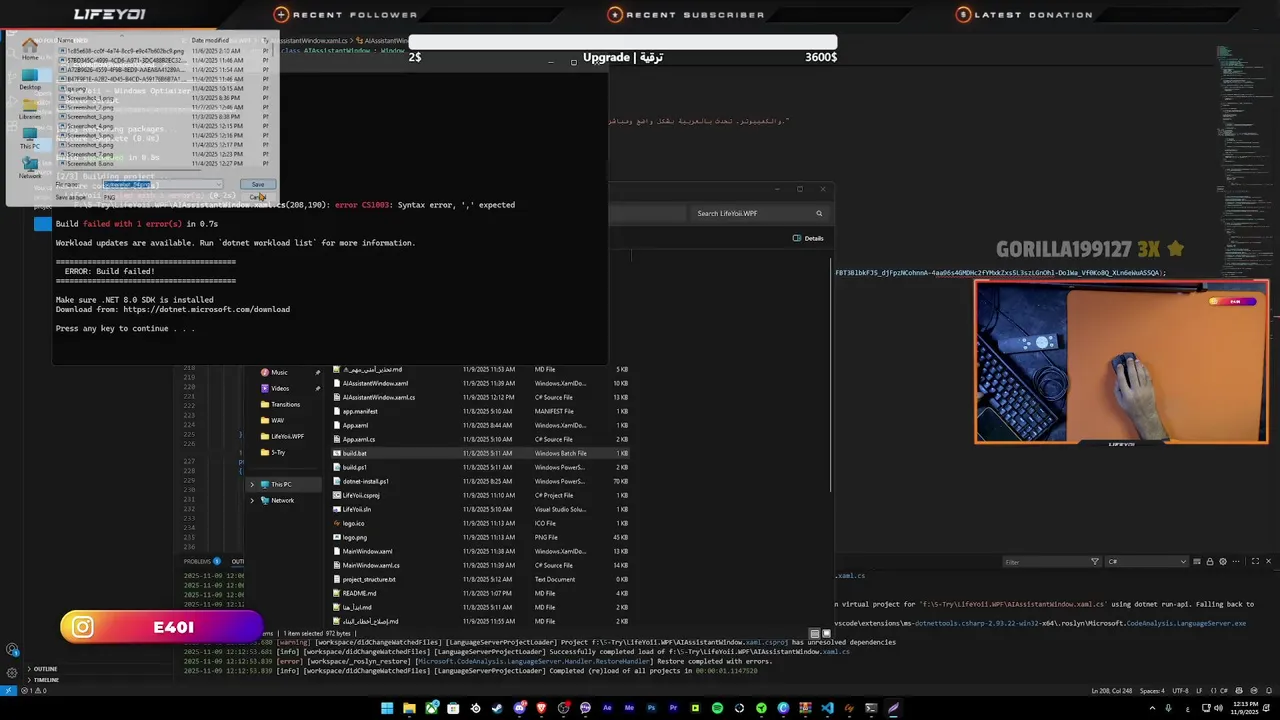Viewport: 1280px width, 720px height.
Task: Sort by Date modified in Save dialog
Action: 210,40
